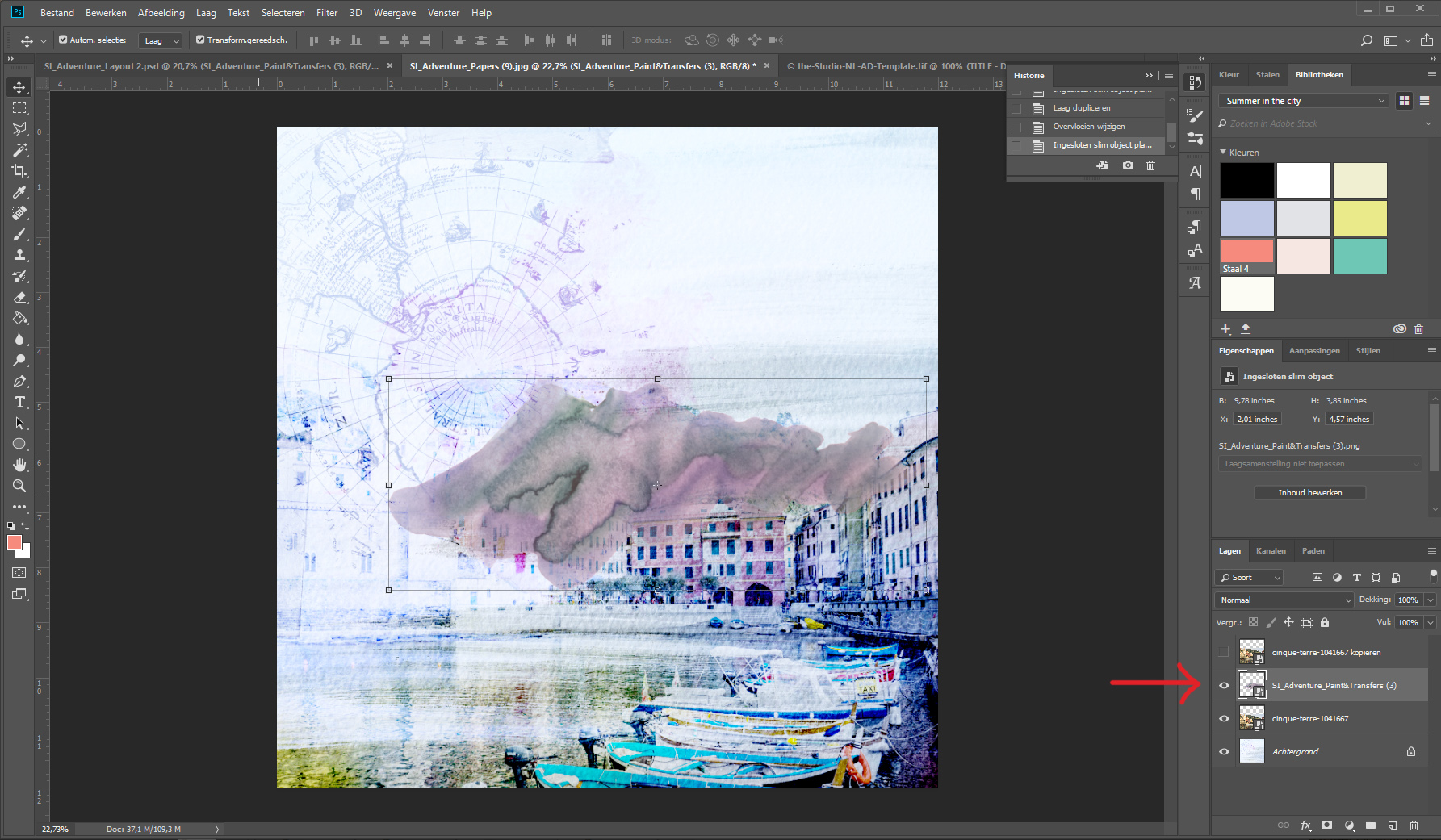Select the Horizontal Type tool
This screenshot has width=1441, height=840.
[x=19, y=402]
